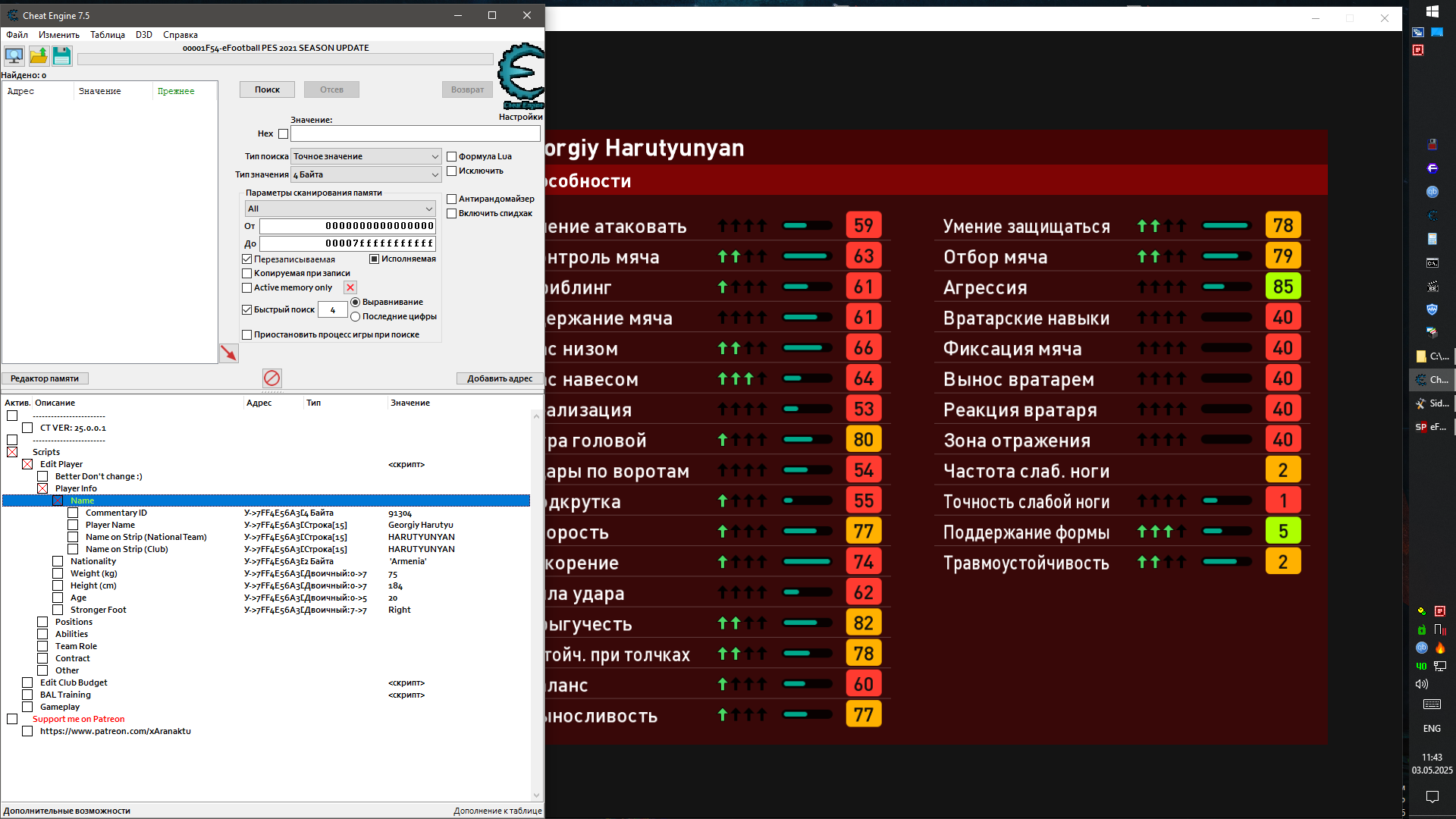Open the Таблица menu
Screen dimensions: 1456x819
point(108,35)
